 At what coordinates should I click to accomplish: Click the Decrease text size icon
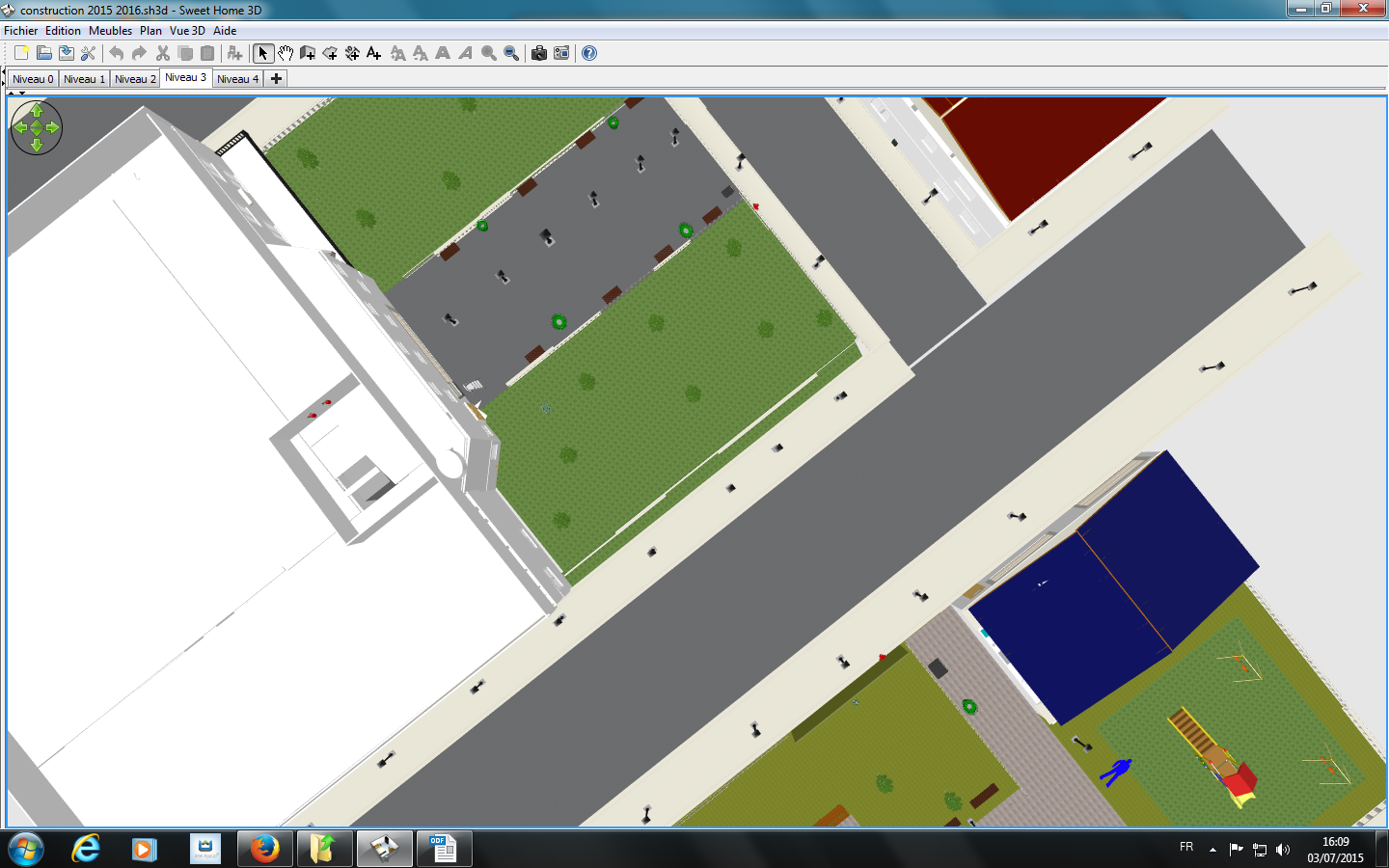420,53
